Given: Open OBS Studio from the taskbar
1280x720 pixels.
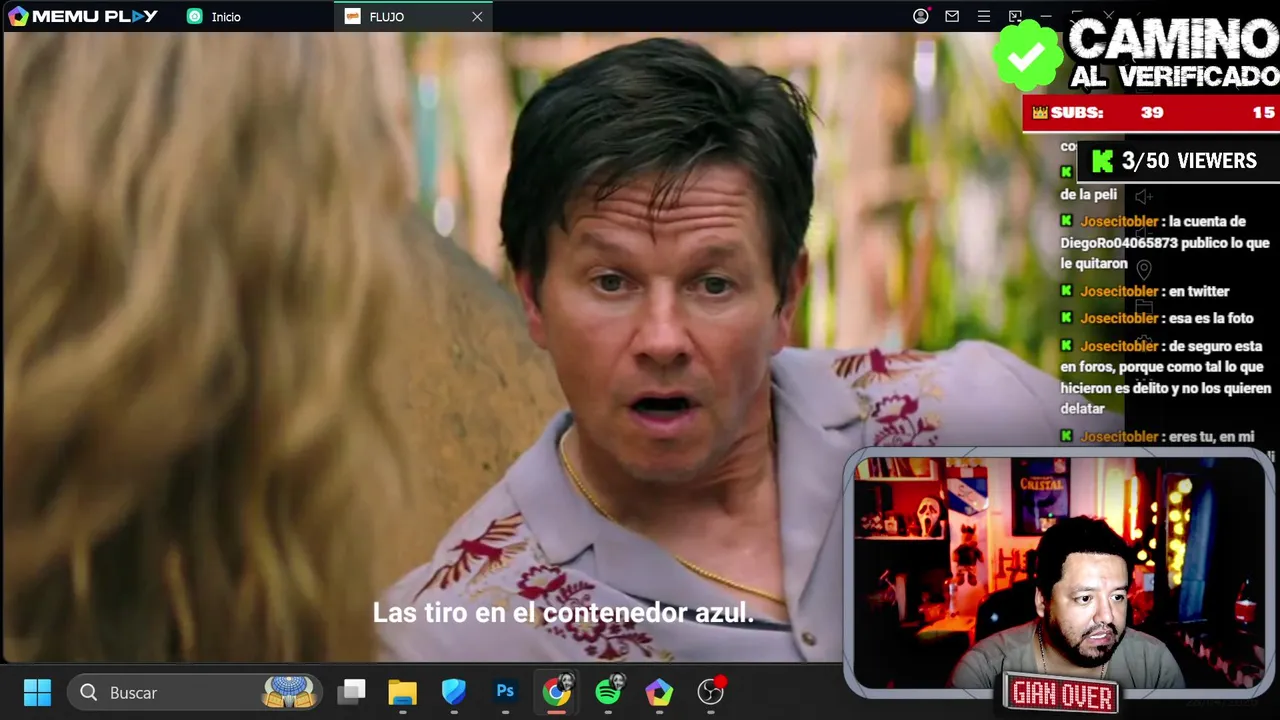Looking at the screenshot, I should pos(711,692).
